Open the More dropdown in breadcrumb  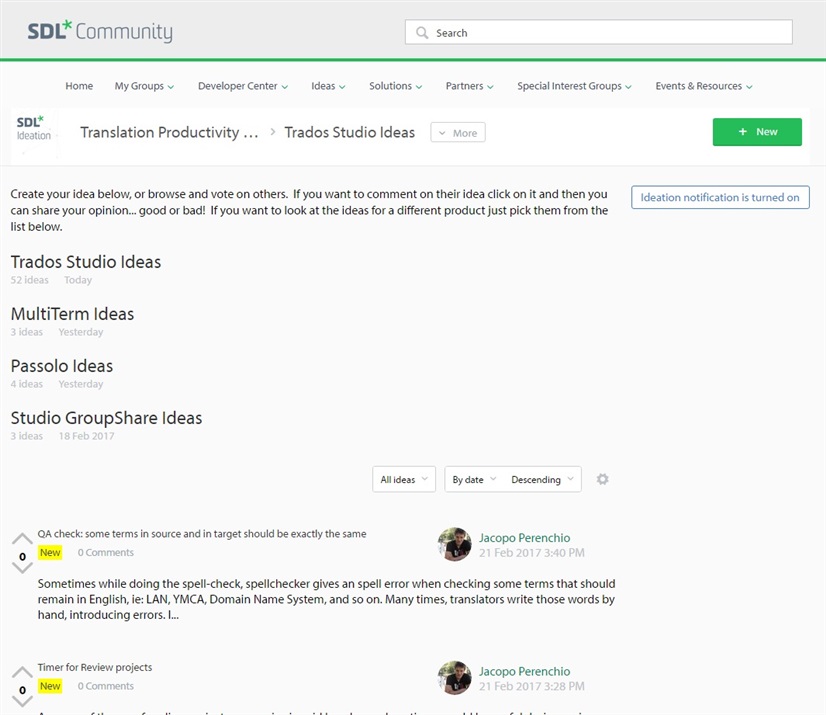[x=458, y=133]
